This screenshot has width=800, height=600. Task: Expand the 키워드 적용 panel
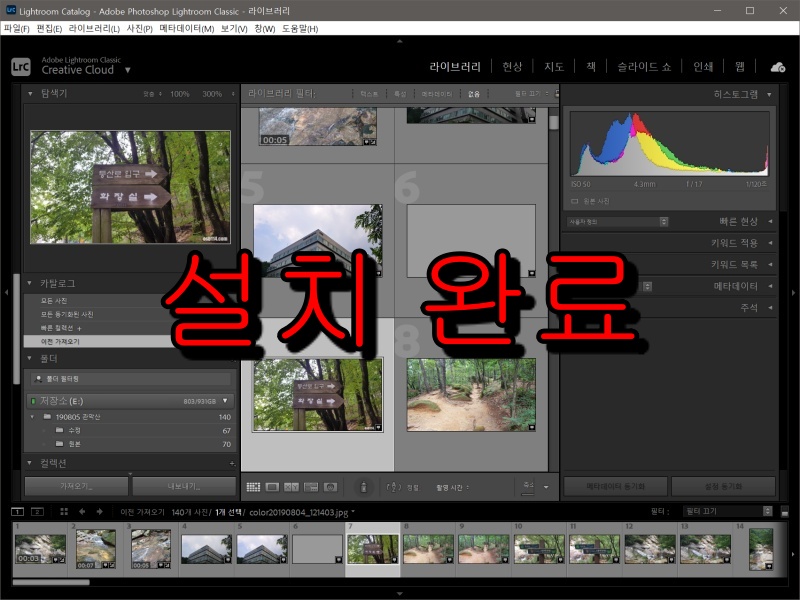tap(770, 243)
